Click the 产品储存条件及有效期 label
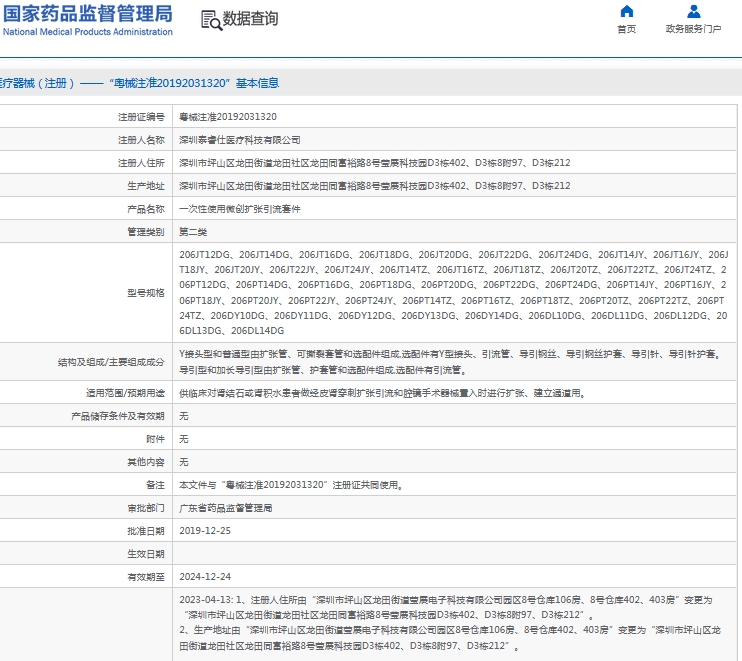Screen dimensions: 742x661 tap(118, 416)
